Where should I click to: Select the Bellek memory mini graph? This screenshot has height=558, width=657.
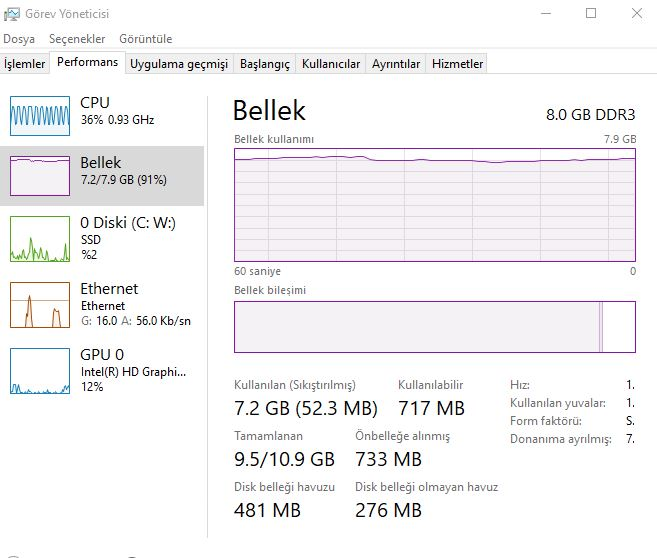[40, 176]
